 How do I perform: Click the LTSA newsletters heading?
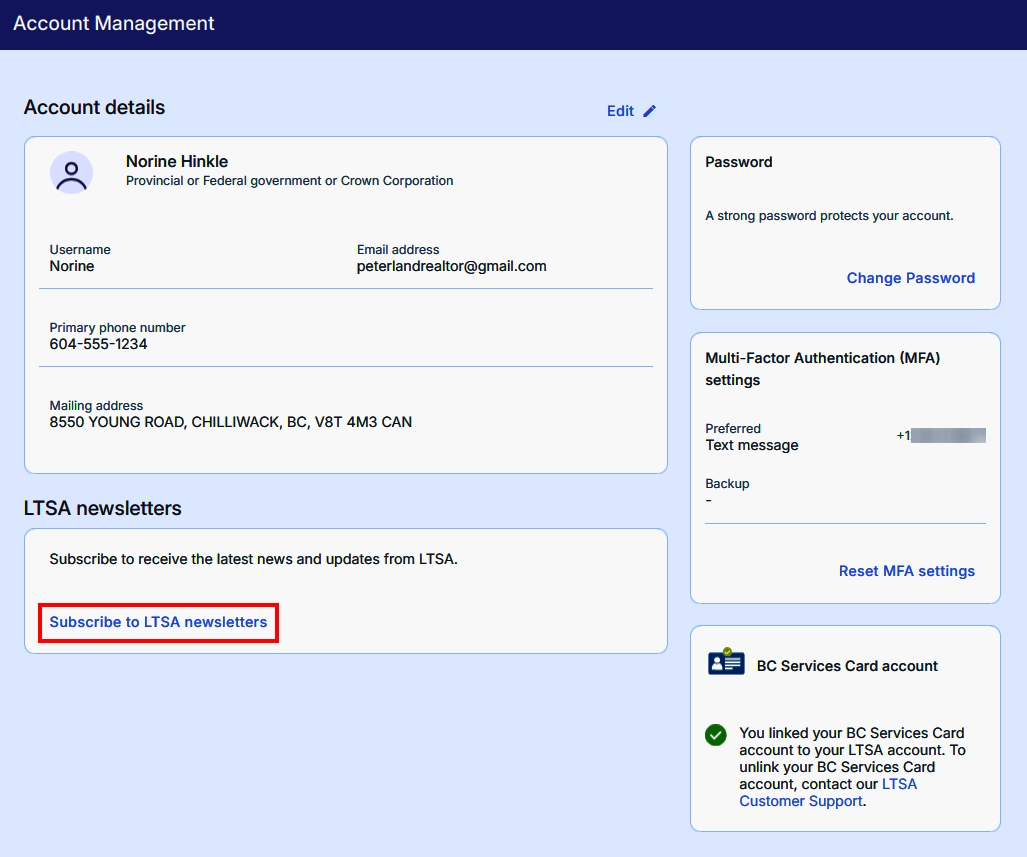pos(102,508)
